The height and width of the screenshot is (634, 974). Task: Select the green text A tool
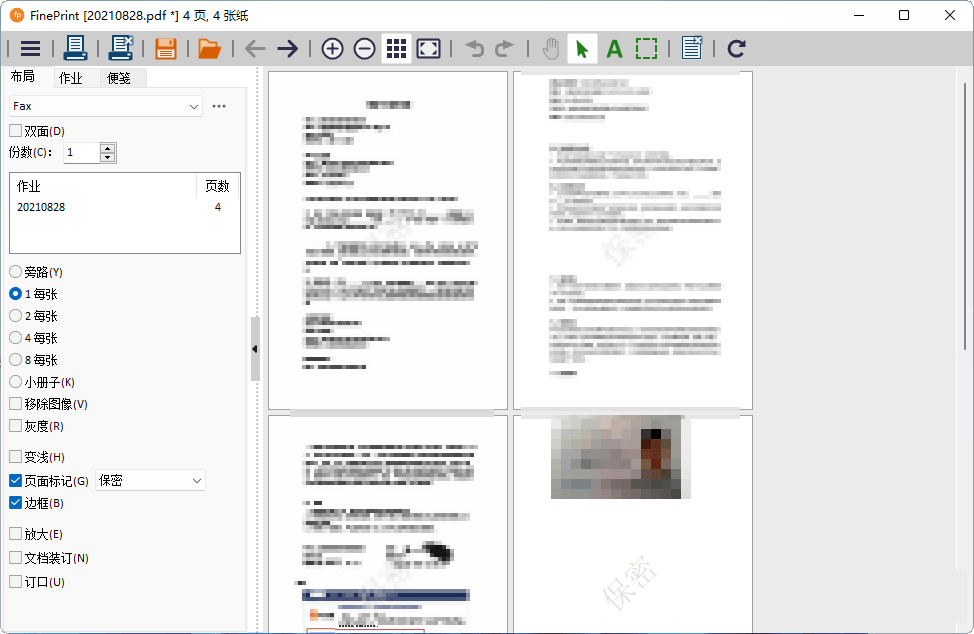[614, 48]
